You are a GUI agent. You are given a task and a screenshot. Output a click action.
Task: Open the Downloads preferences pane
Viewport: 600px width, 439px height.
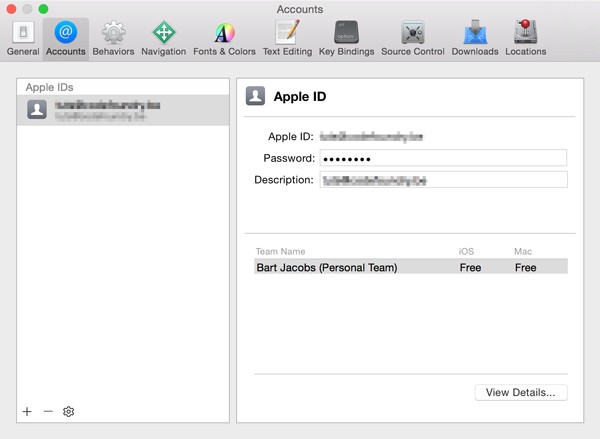pyautogui.click(x=475, y=39)
